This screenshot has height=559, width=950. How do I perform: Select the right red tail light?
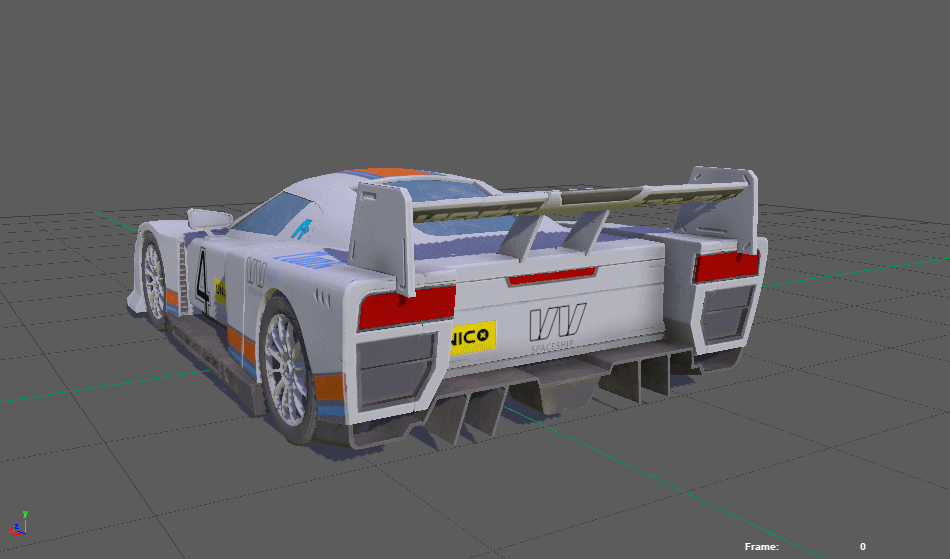click(x=727, y=266)
